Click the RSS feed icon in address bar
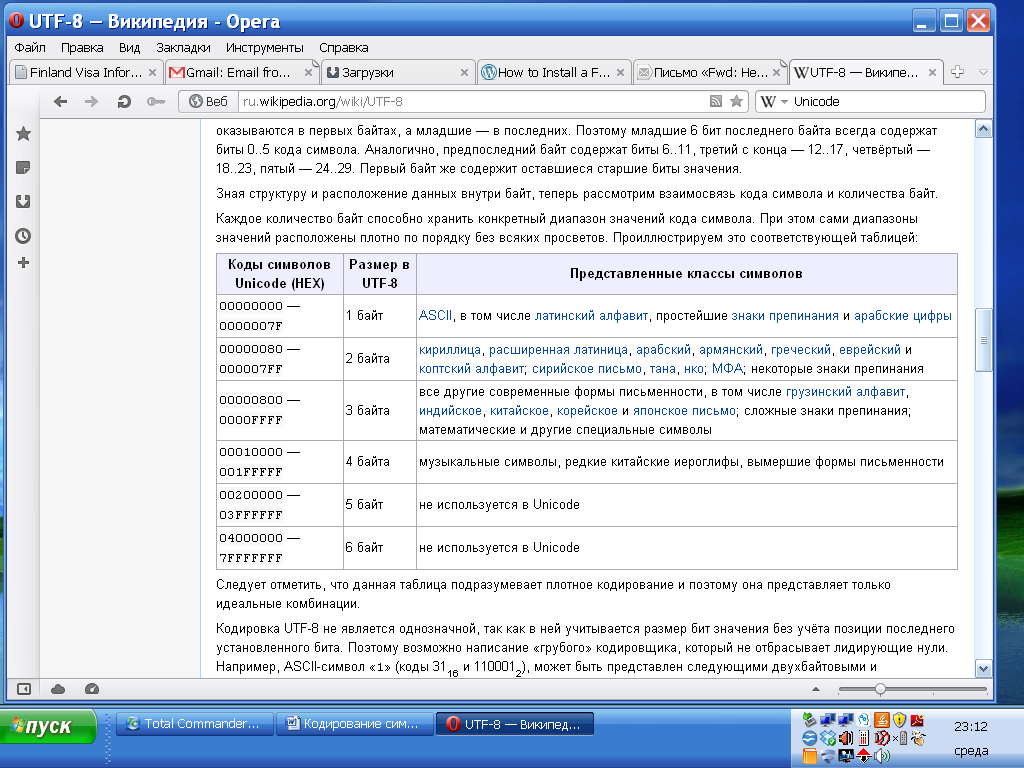The image size is (1024, 768). click(x=716, y=101)
